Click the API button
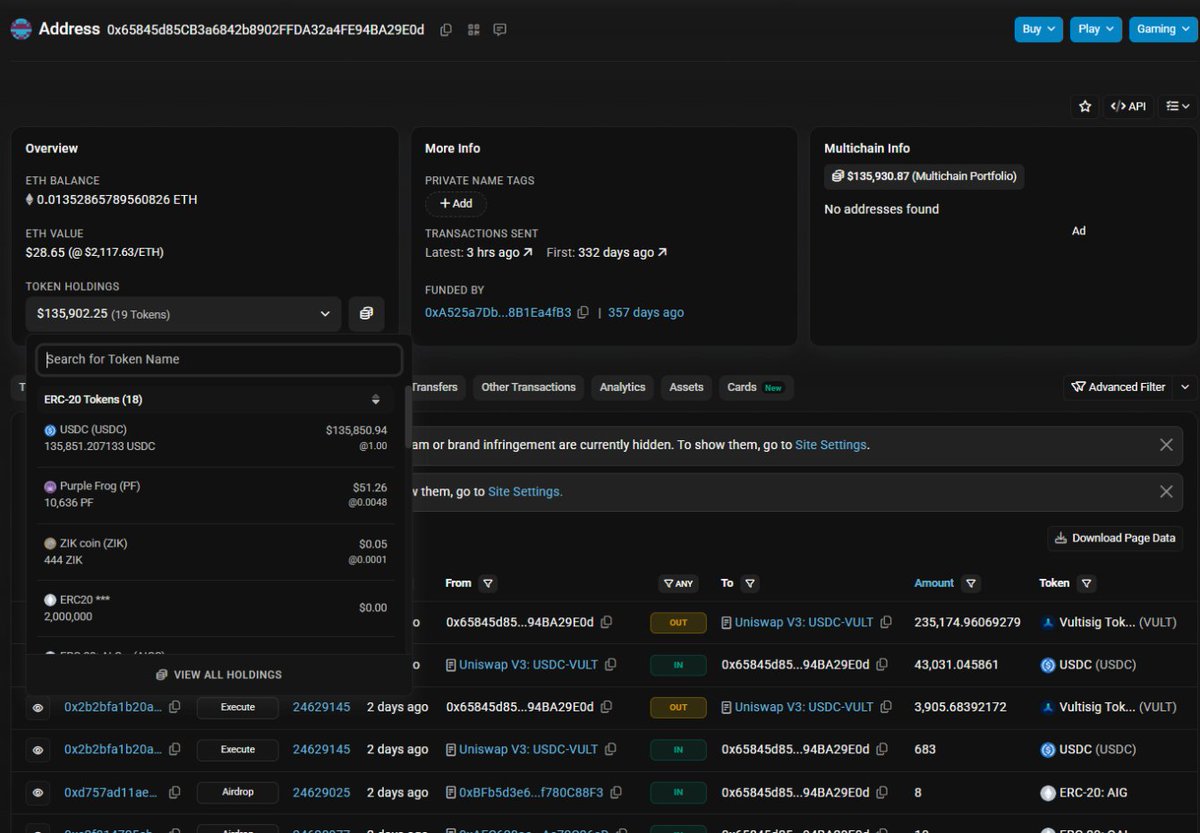This screenshot has height=833, width=1200. pyautogui.click(x=1128, y=106)
